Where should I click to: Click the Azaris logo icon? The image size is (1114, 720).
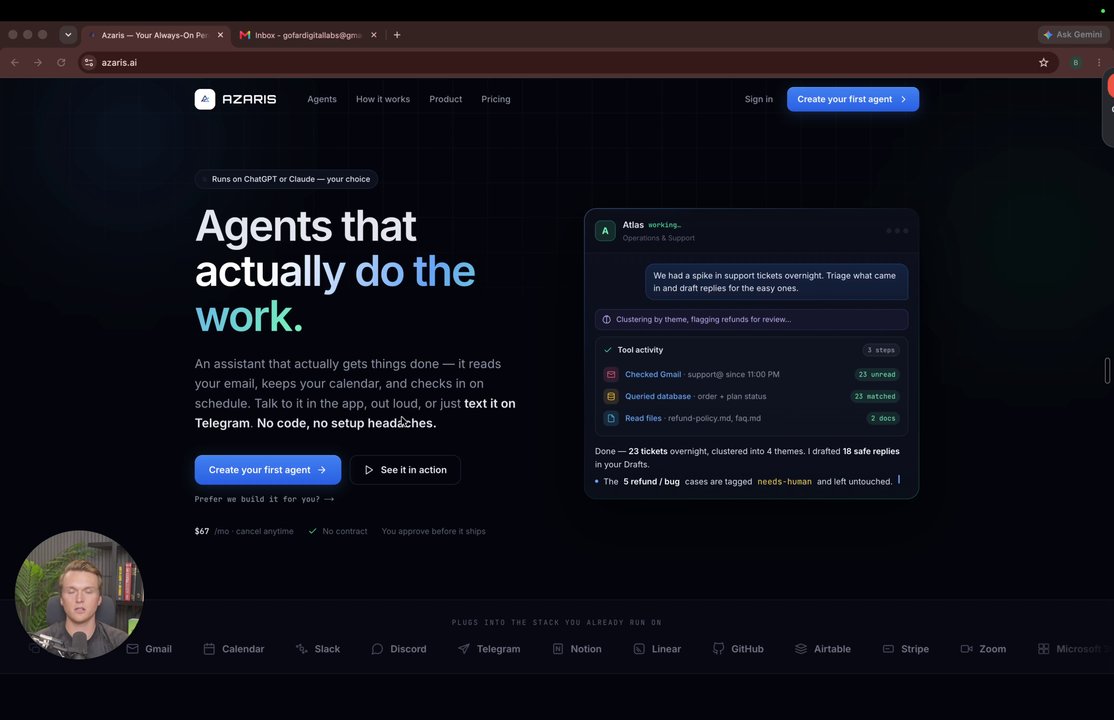tap(205, 99)
